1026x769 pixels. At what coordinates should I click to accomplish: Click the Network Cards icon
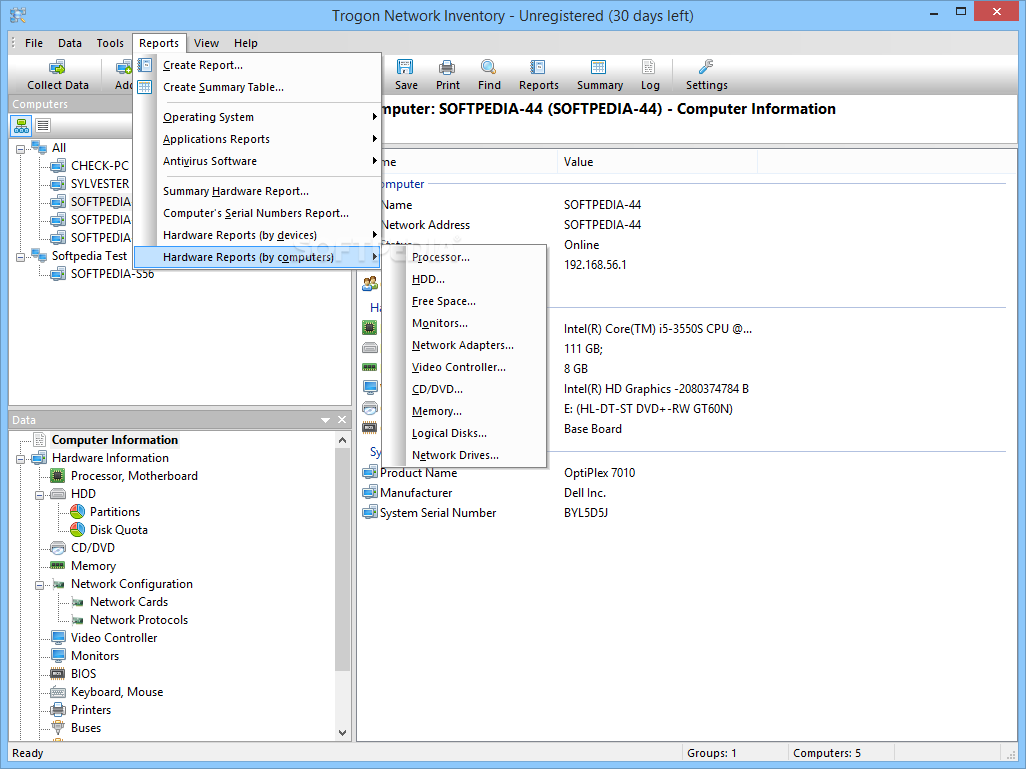[x=77, y=602]
